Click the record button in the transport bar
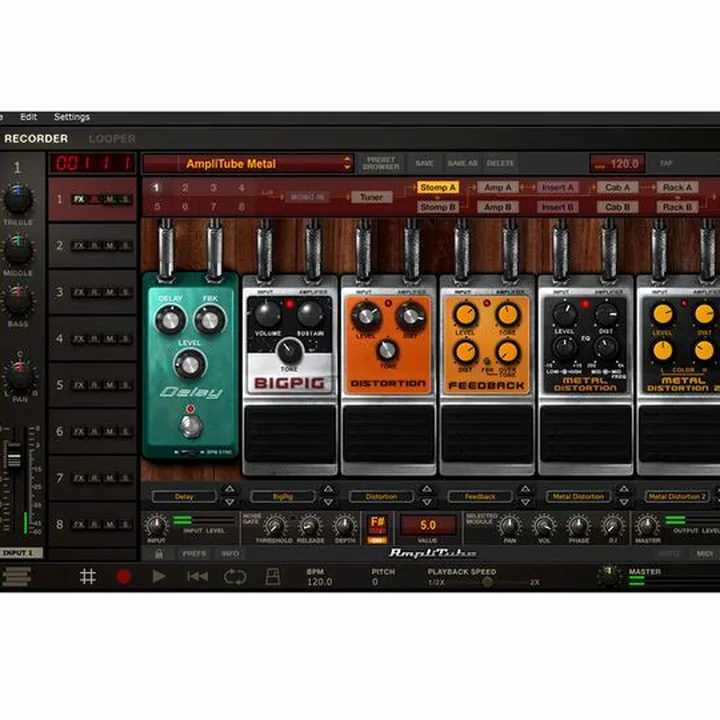 point(124,576)
